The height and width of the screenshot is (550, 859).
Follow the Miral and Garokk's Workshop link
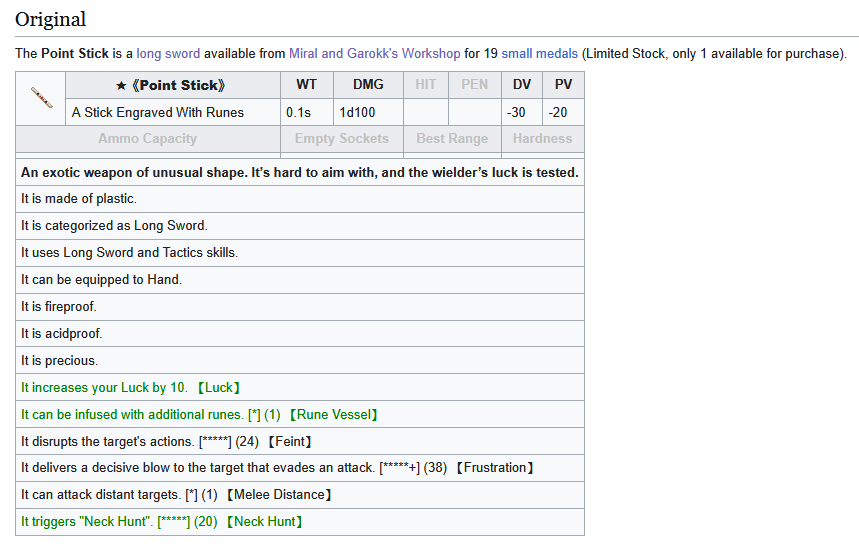tap(375, 54)
